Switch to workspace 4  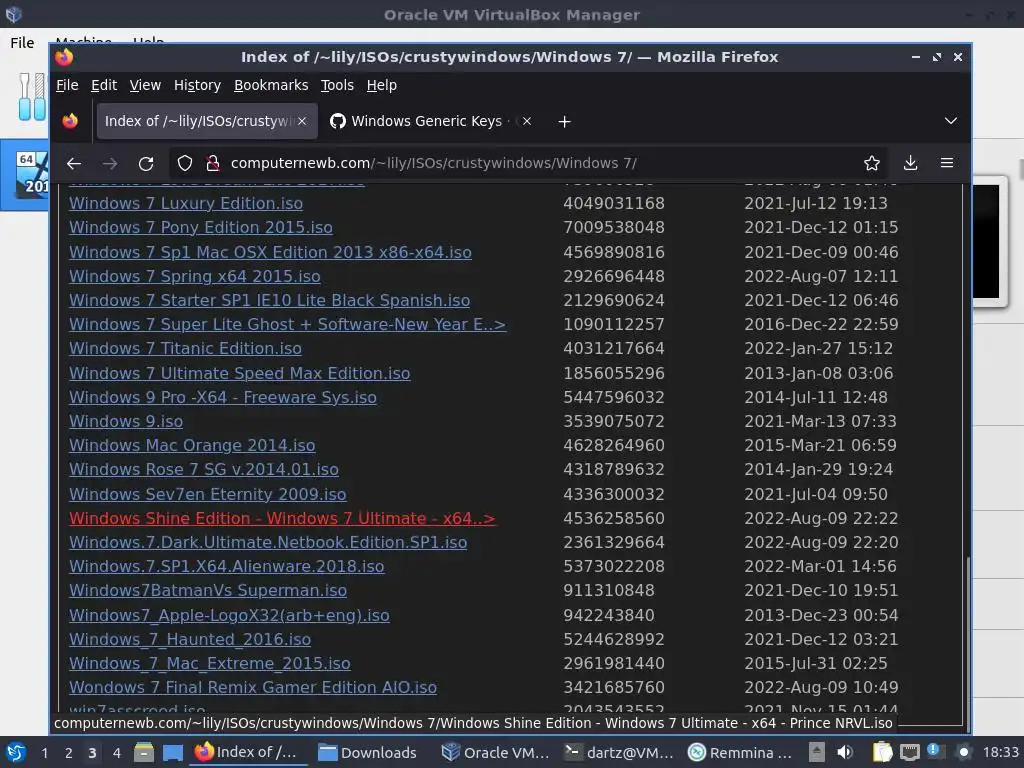coord(116,753)
